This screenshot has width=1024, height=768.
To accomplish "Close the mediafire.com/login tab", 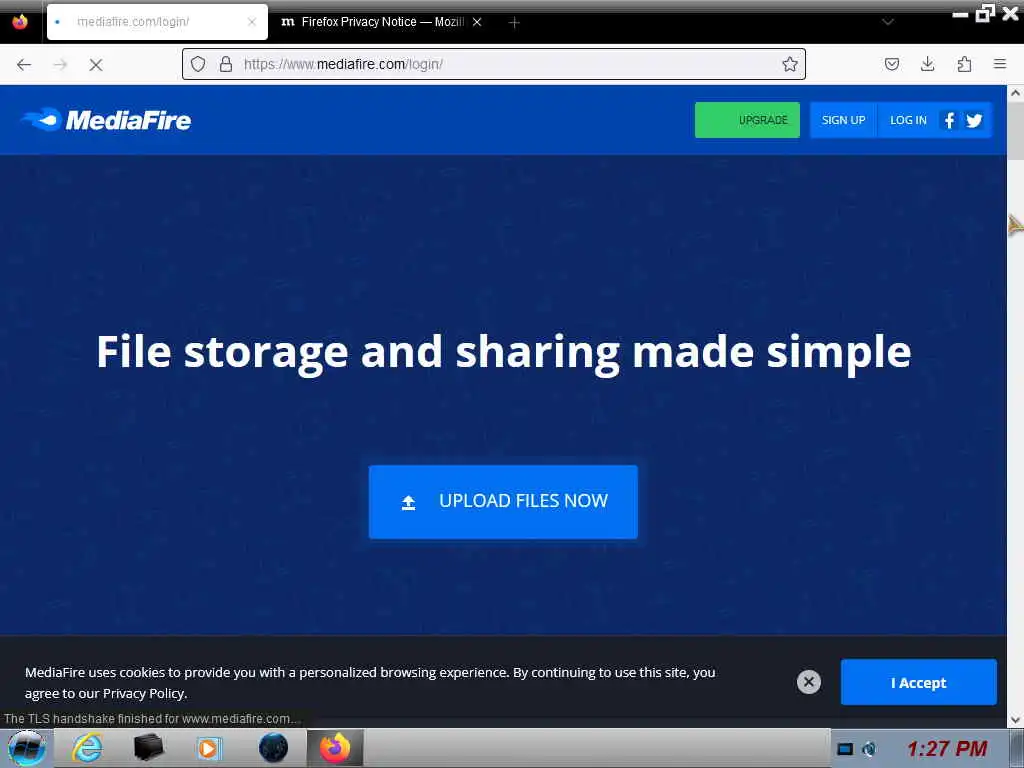I will [252, 22].
